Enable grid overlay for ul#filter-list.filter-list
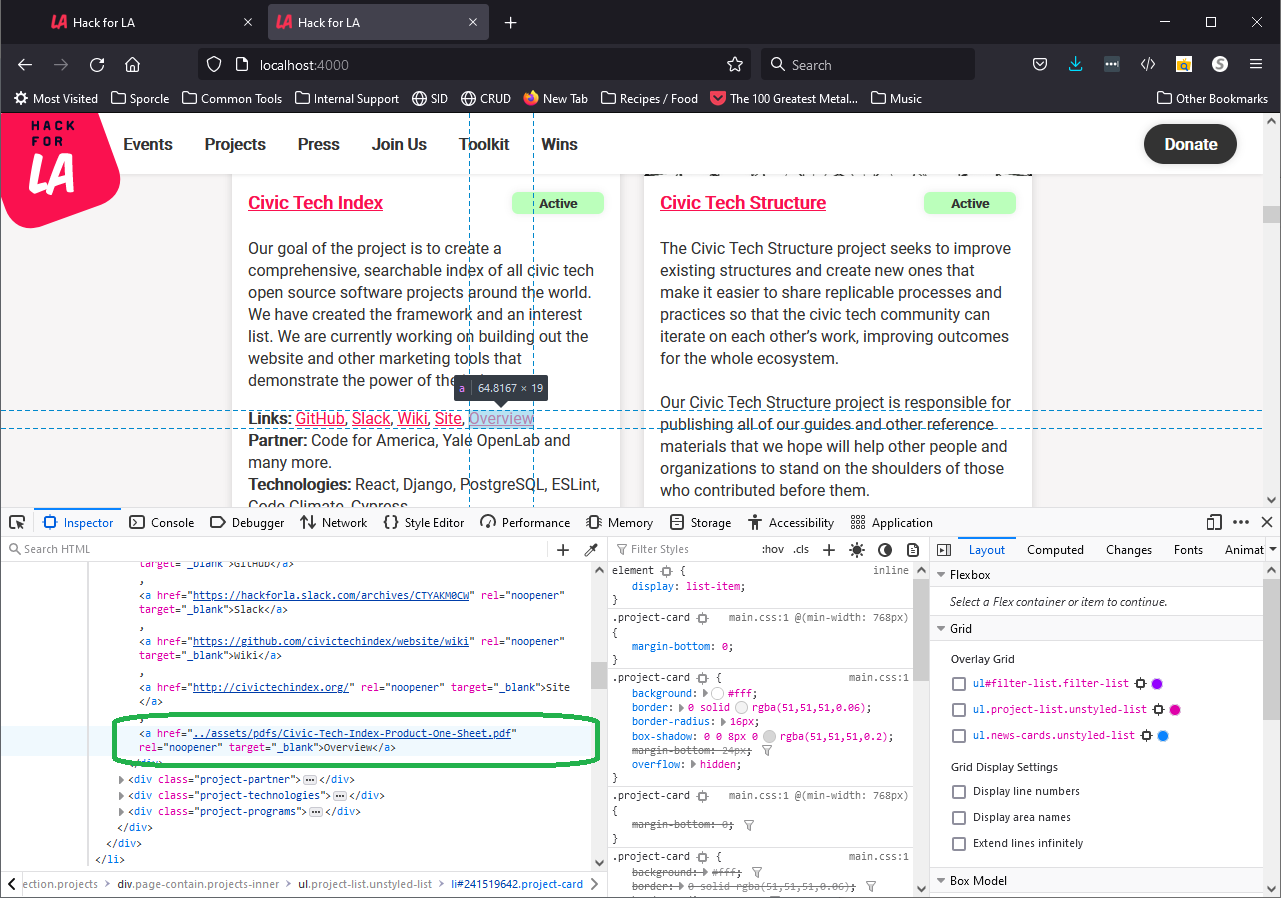Image resolution: width=1281 pixels, height=898 pixels. click(x=959, y=684)
